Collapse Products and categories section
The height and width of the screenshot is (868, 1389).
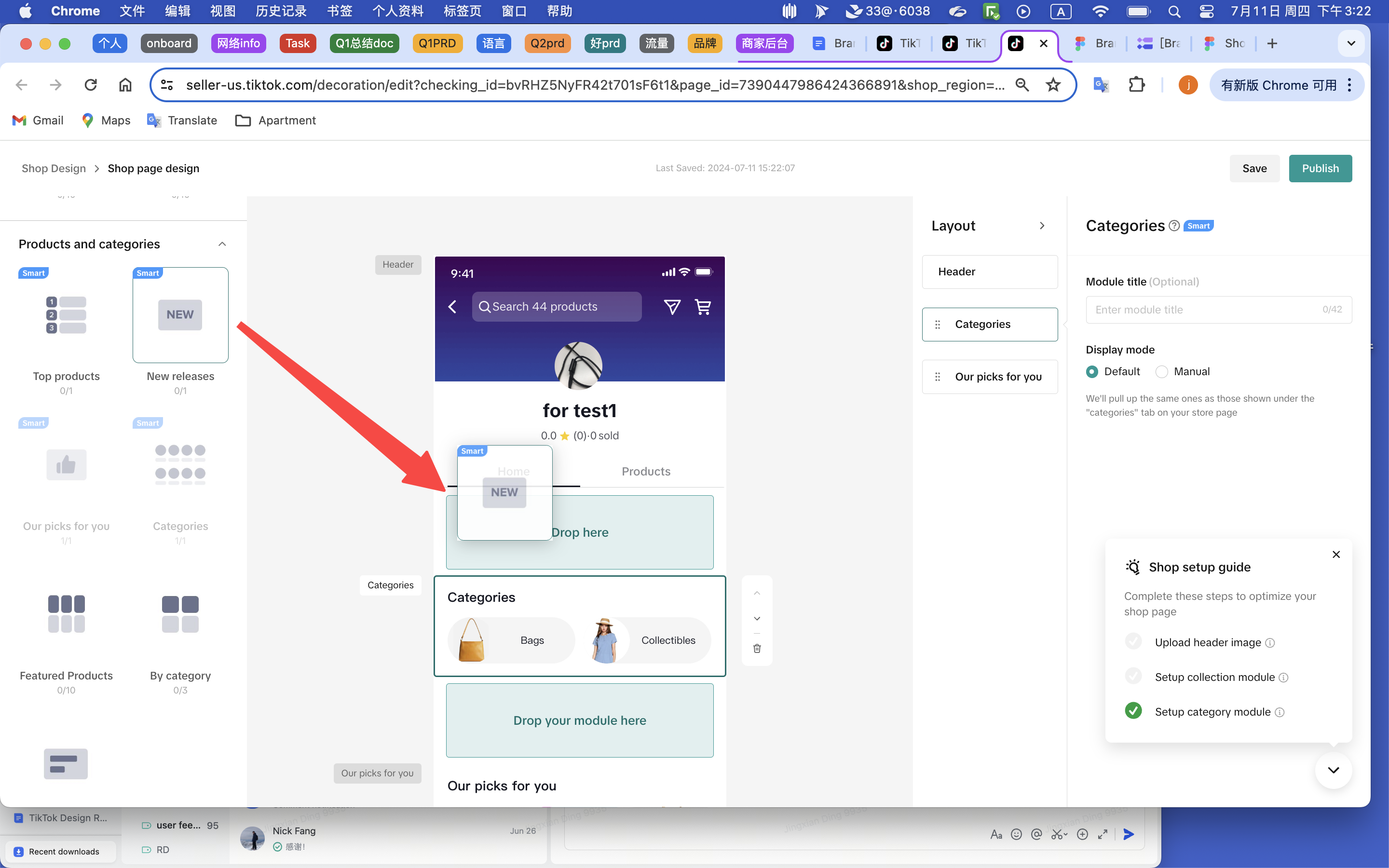(222, 244)
